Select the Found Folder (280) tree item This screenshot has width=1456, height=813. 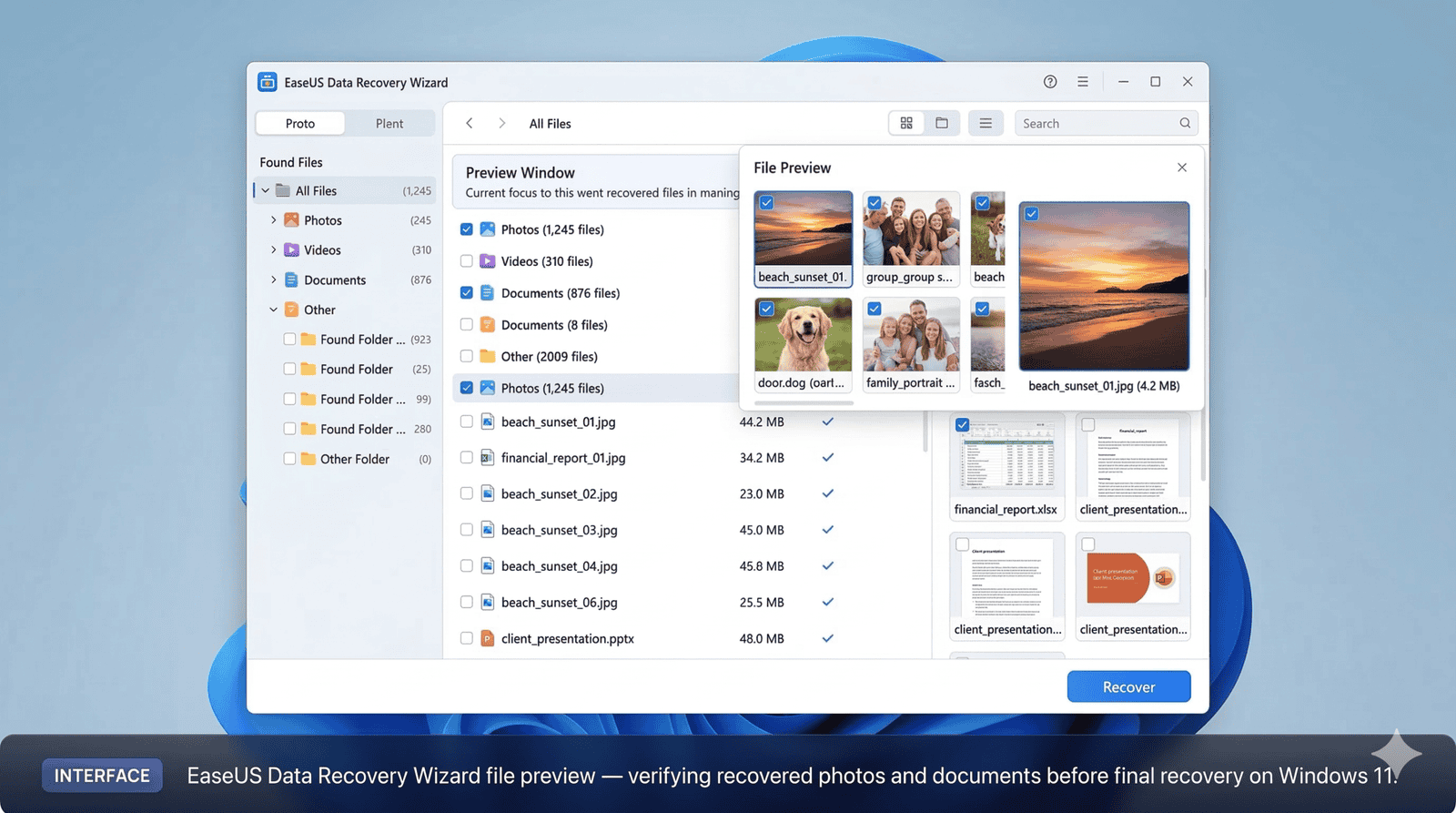[x=357, y=429]
